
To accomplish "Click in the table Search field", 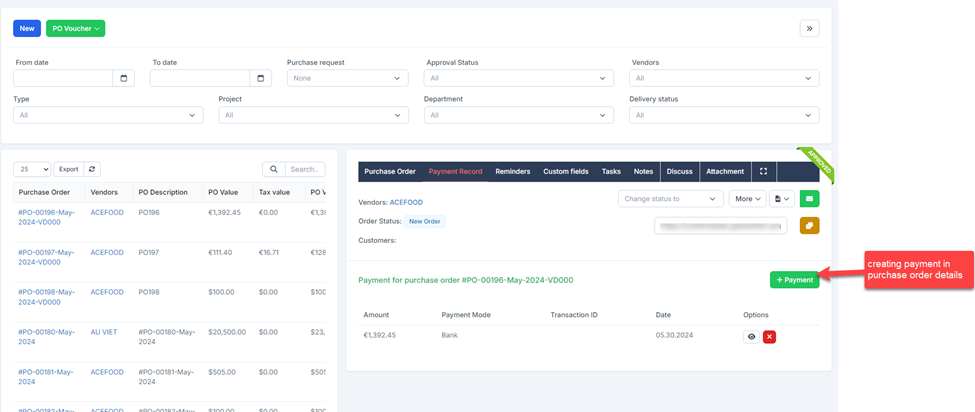I will (305, 170).
